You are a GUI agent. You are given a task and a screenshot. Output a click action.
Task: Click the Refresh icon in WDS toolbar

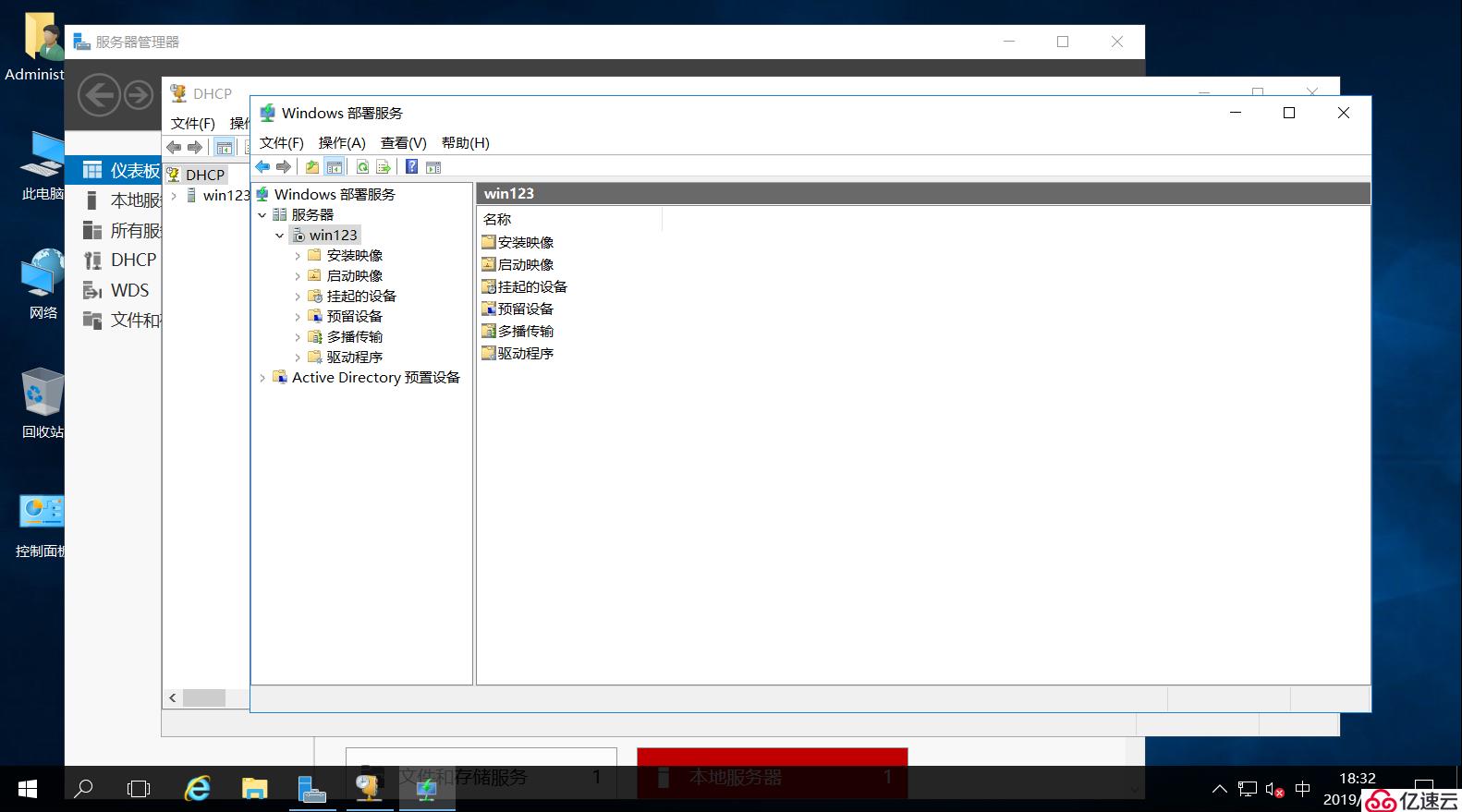coord(362,167)
